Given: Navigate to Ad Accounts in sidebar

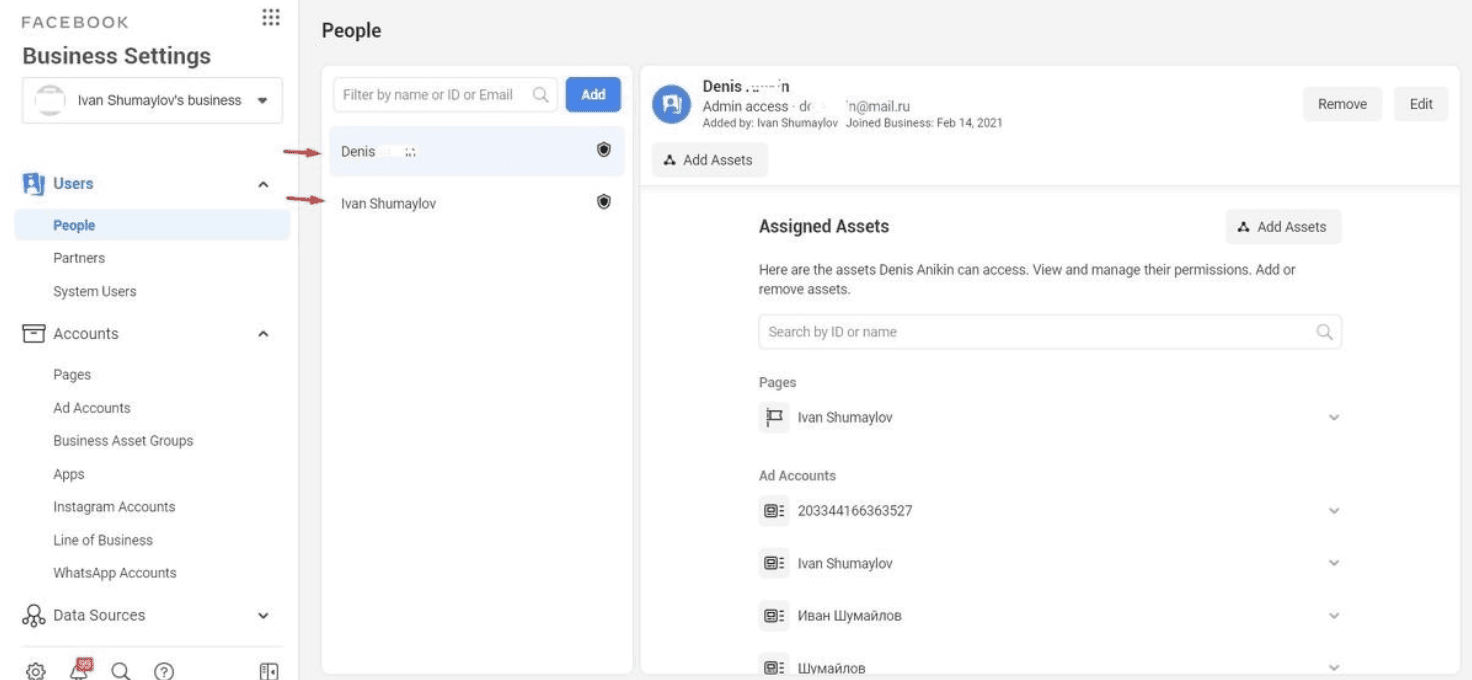Looking at the screenshot, I should coord(92,408).
